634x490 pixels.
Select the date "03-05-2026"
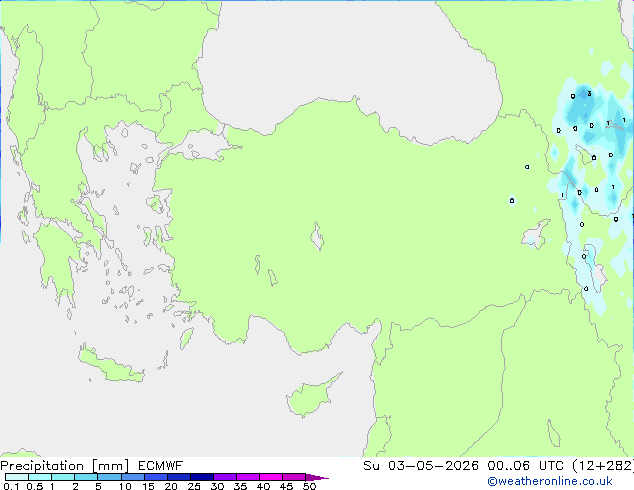click(x=433, y=466)
